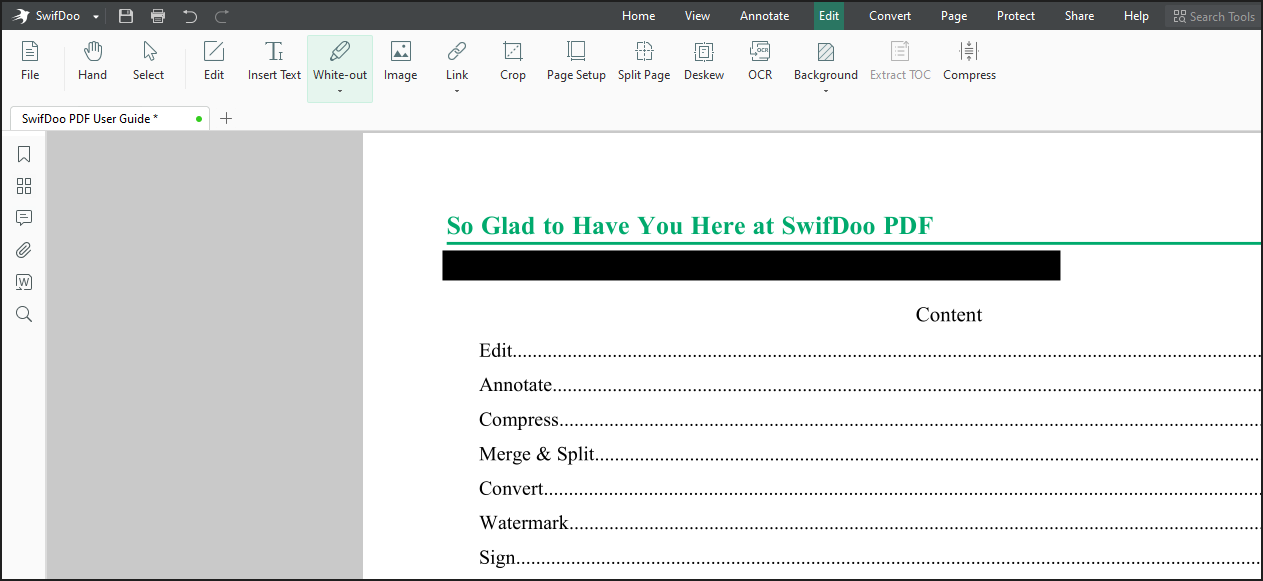Open the Compress tool
Image resolution: width=1263 pixels, height=581 pixels.
969,61
